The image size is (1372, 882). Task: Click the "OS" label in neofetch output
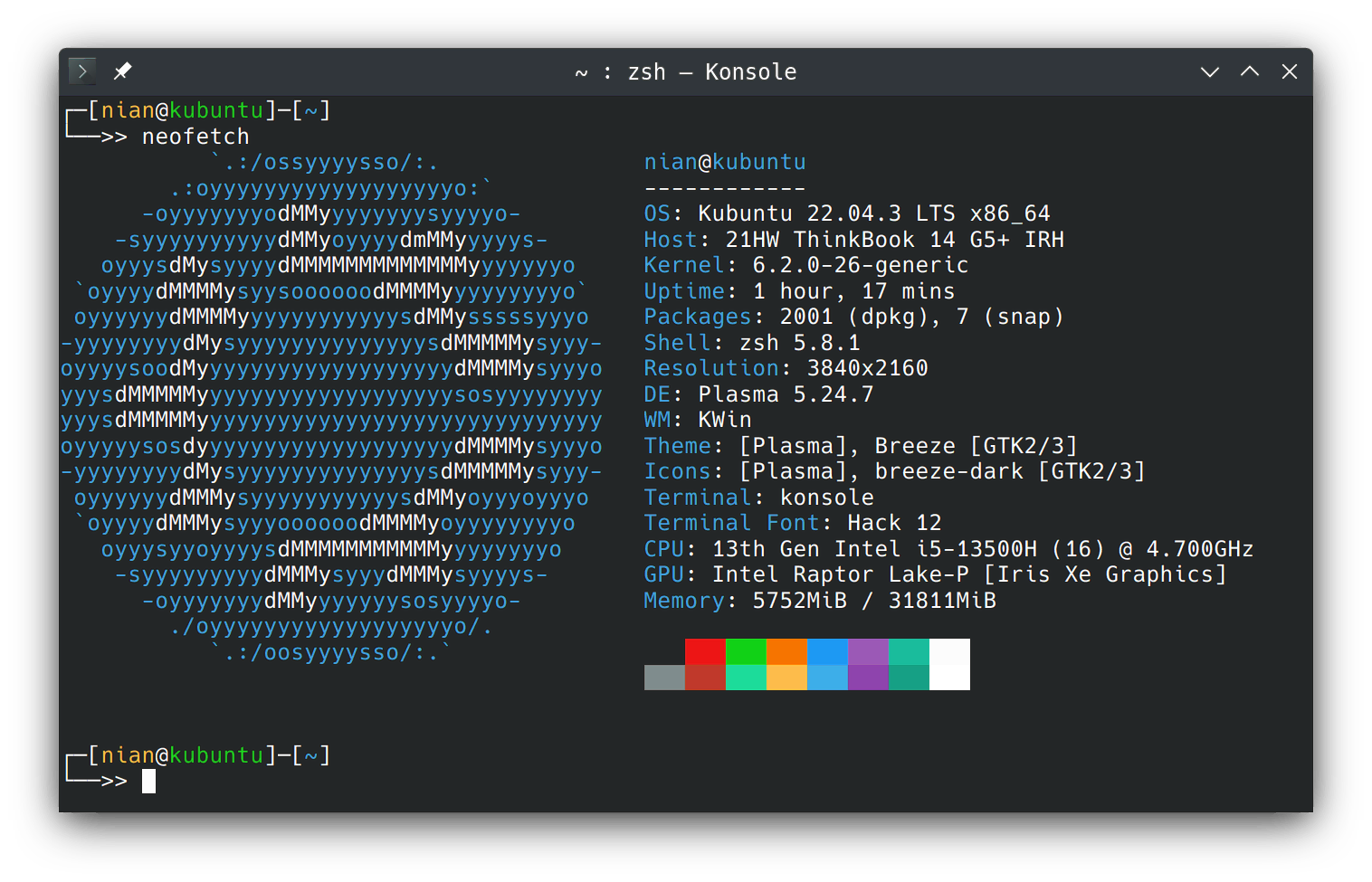(657, 213)
